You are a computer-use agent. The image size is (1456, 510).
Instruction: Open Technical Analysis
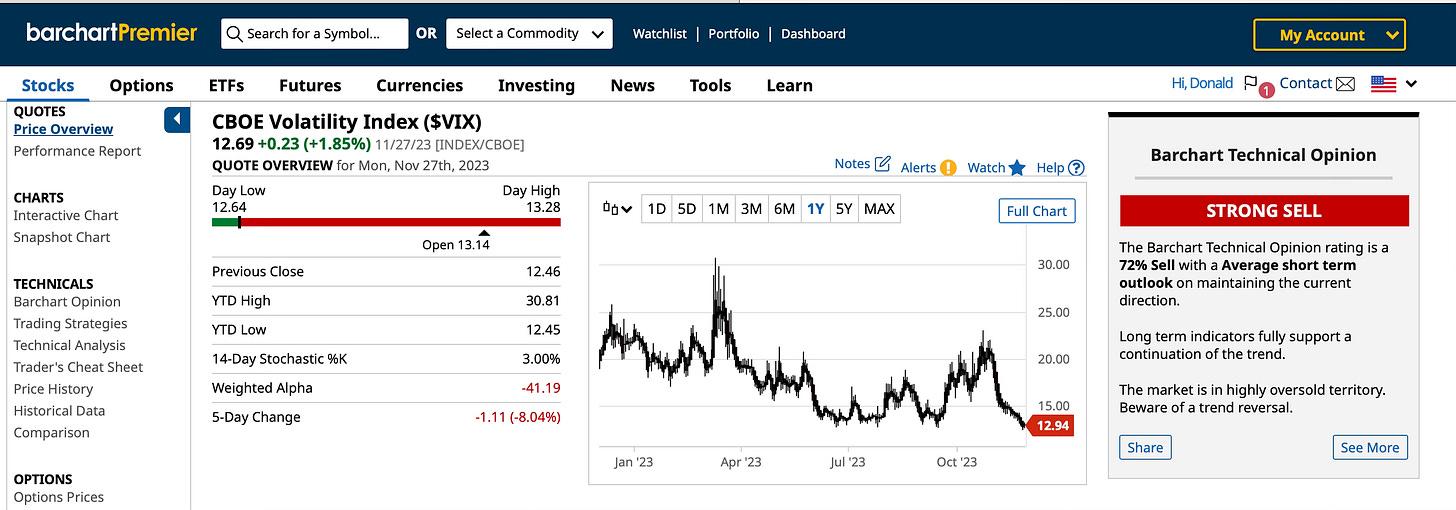pos(69,345)
